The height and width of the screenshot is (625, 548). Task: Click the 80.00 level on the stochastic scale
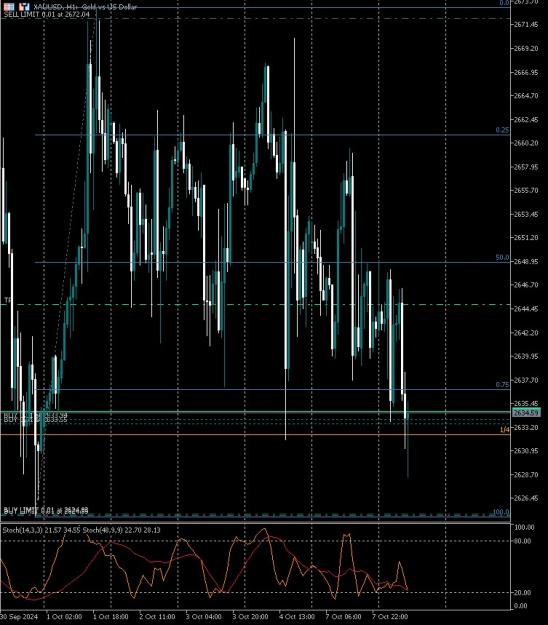click(522, 541)
